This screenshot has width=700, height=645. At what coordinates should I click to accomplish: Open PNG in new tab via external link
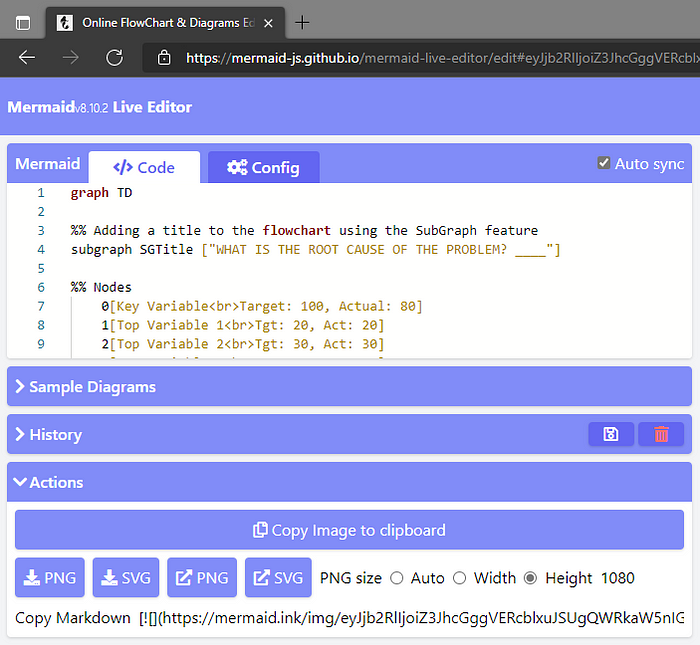click(202, 578)
